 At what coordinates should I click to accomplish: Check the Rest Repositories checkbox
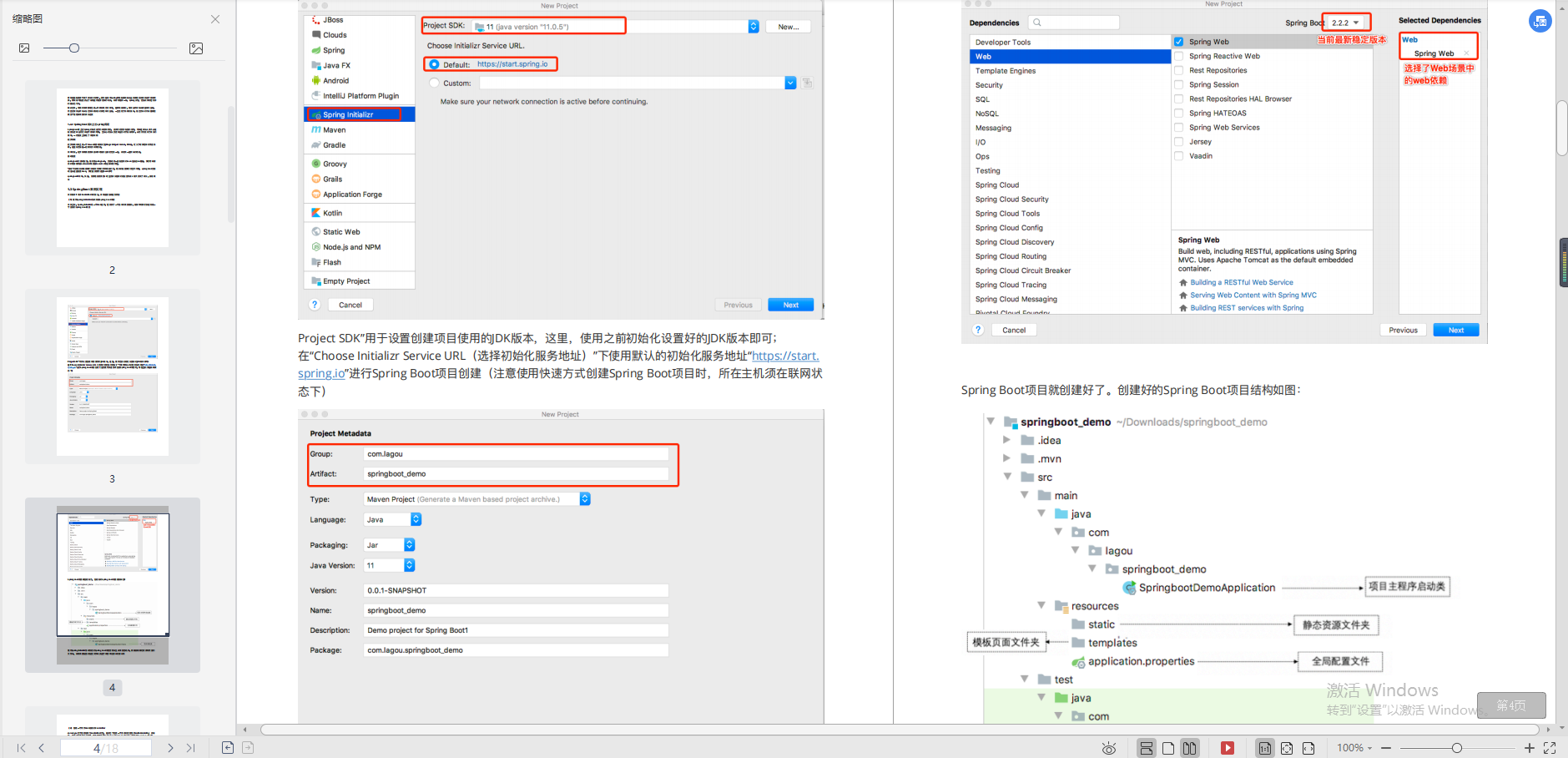[x=1178, y=70]
